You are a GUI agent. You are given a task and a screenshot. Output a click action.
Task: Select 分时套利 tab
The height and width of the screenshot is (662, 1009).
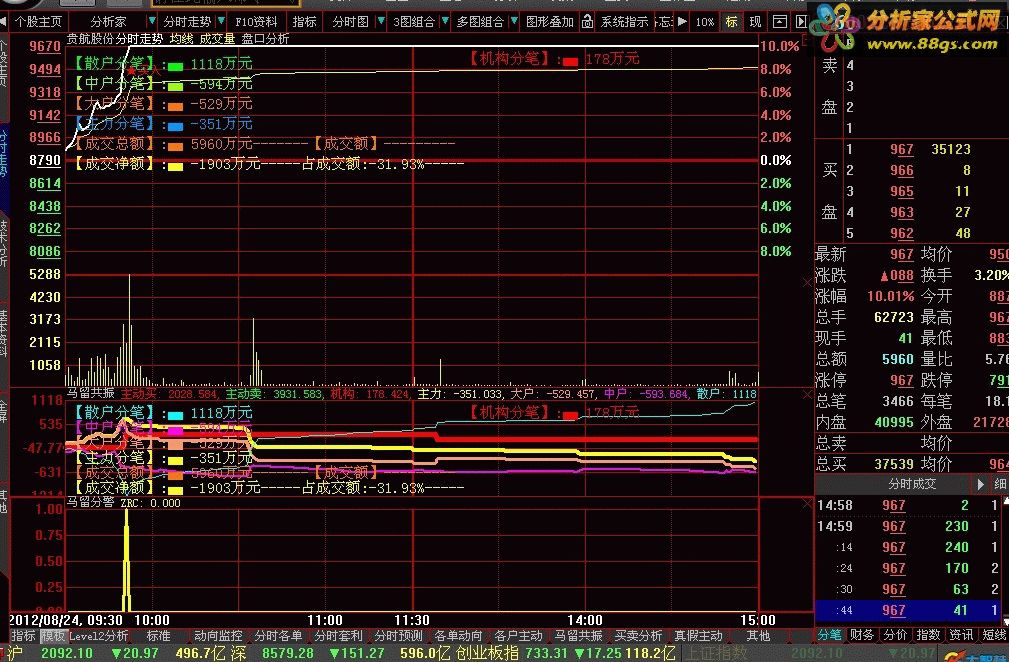(338, 636)
